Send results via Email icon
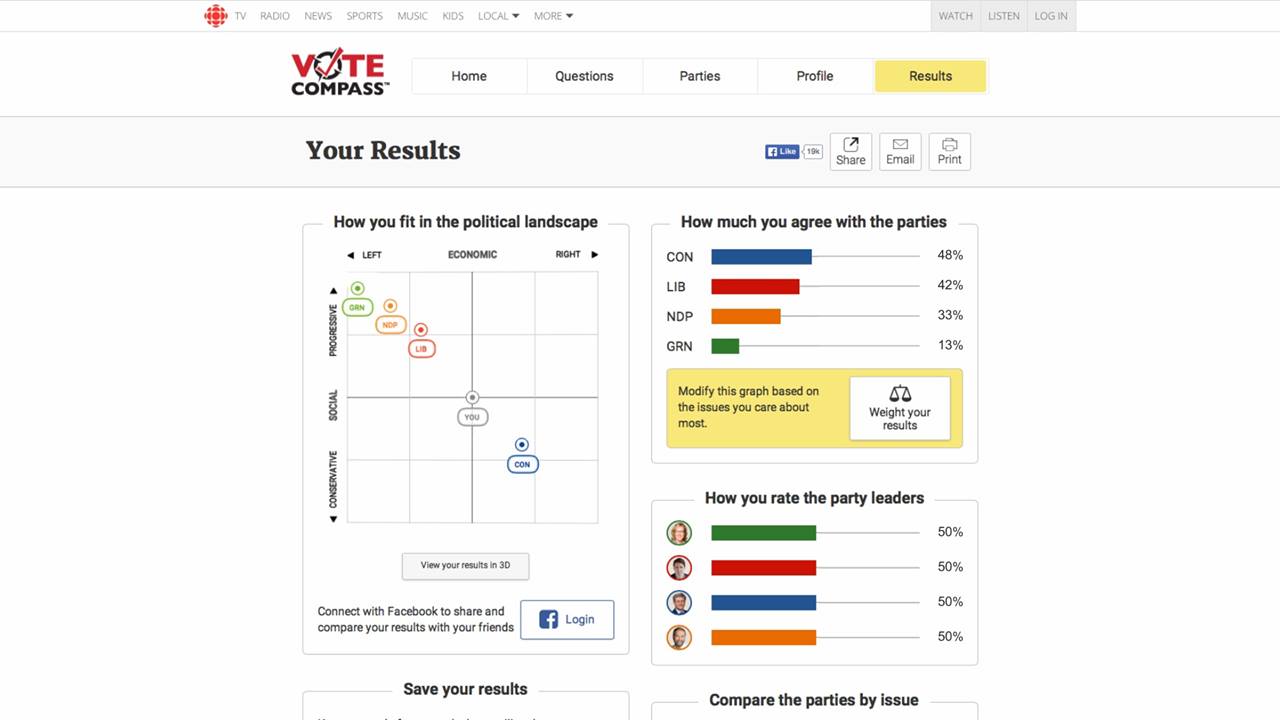The width and height of the screenshot is (1280, 720). 900,152
